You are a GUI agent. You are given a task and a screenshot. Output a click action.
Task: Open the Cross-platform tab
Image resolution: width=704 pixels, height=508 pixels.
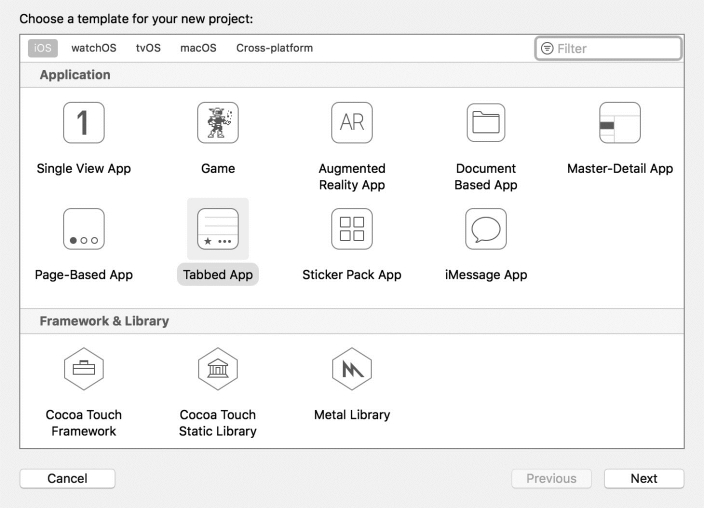[275, 48]
